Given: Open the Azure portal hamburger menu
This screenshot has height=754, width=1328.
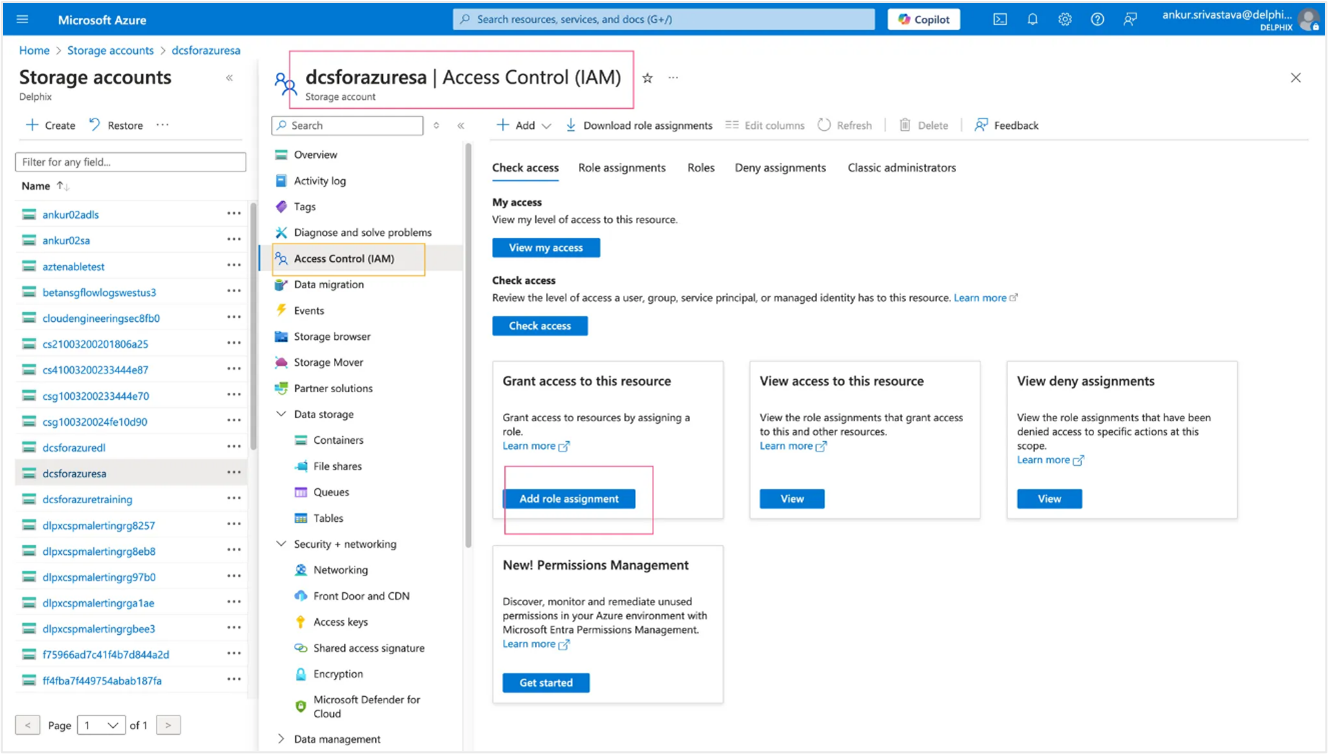Looking at the screenshot, I should 23,19.
